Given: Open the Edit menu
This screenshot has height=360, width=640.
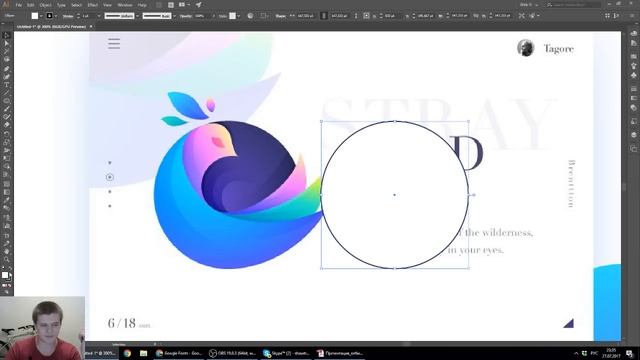Looking at the screenshot, I should pos(31,5).
